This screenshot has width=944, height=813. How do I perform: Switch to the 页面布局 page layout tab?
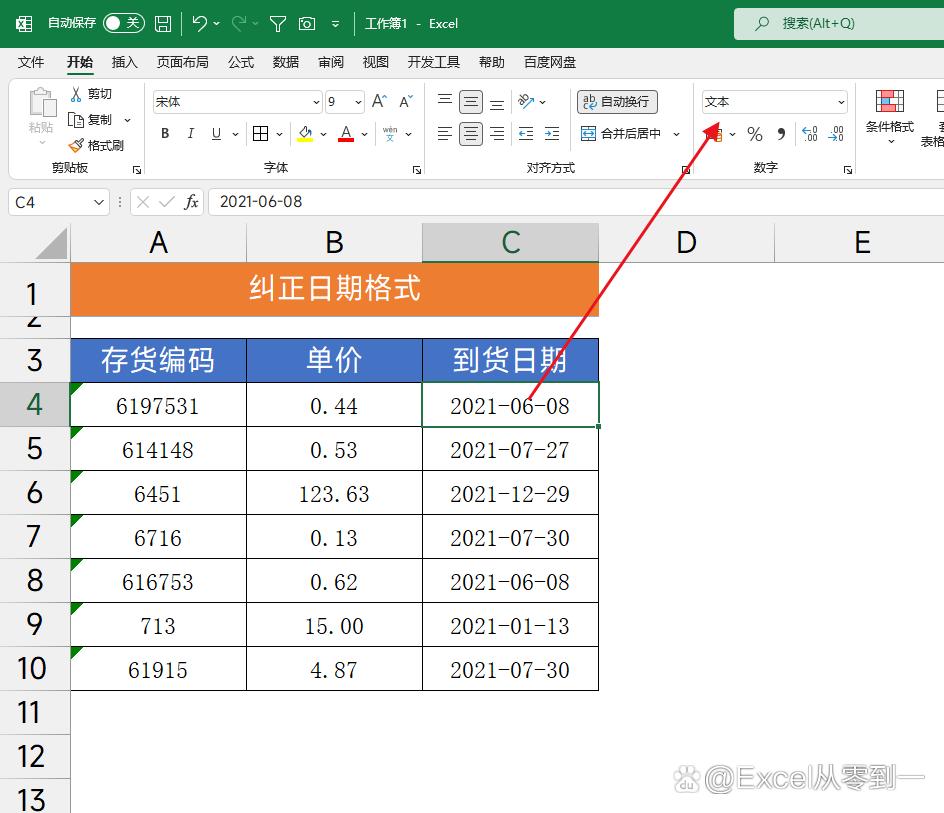coord(182,62)
